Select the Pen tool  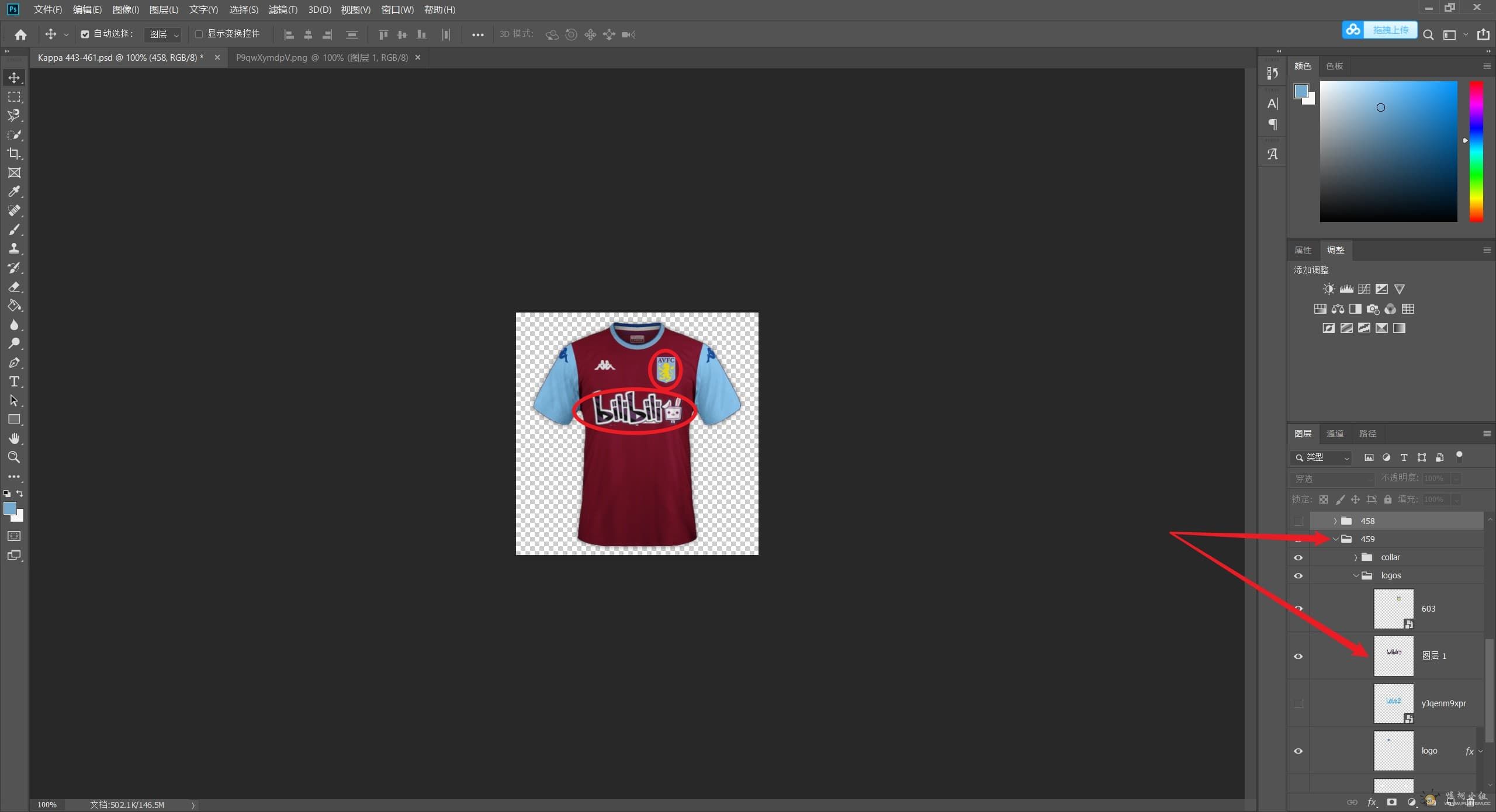[14, 363]
